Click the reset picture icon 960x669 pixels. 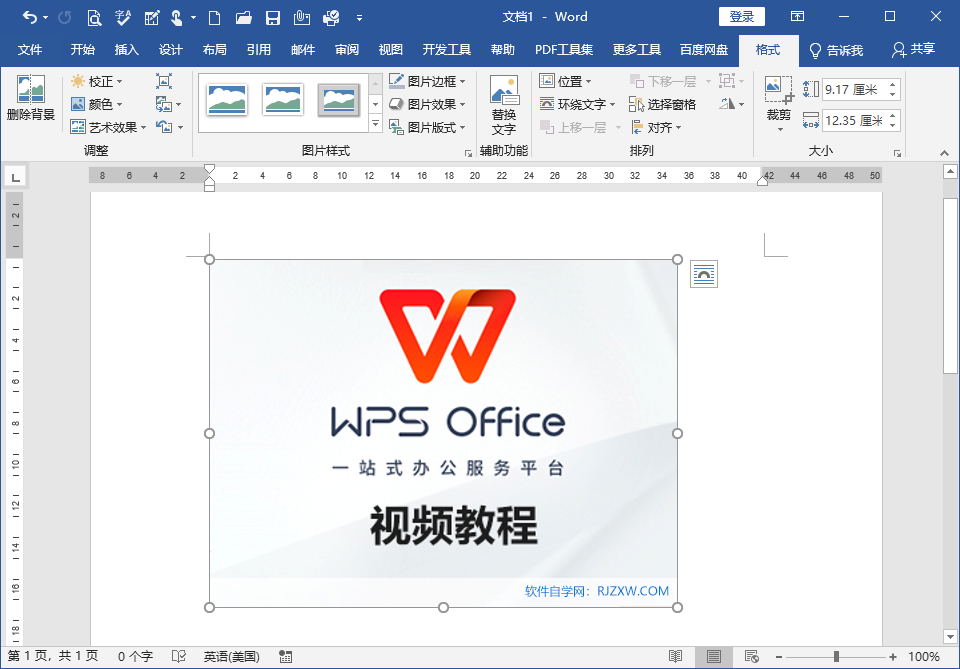point(163,127)
